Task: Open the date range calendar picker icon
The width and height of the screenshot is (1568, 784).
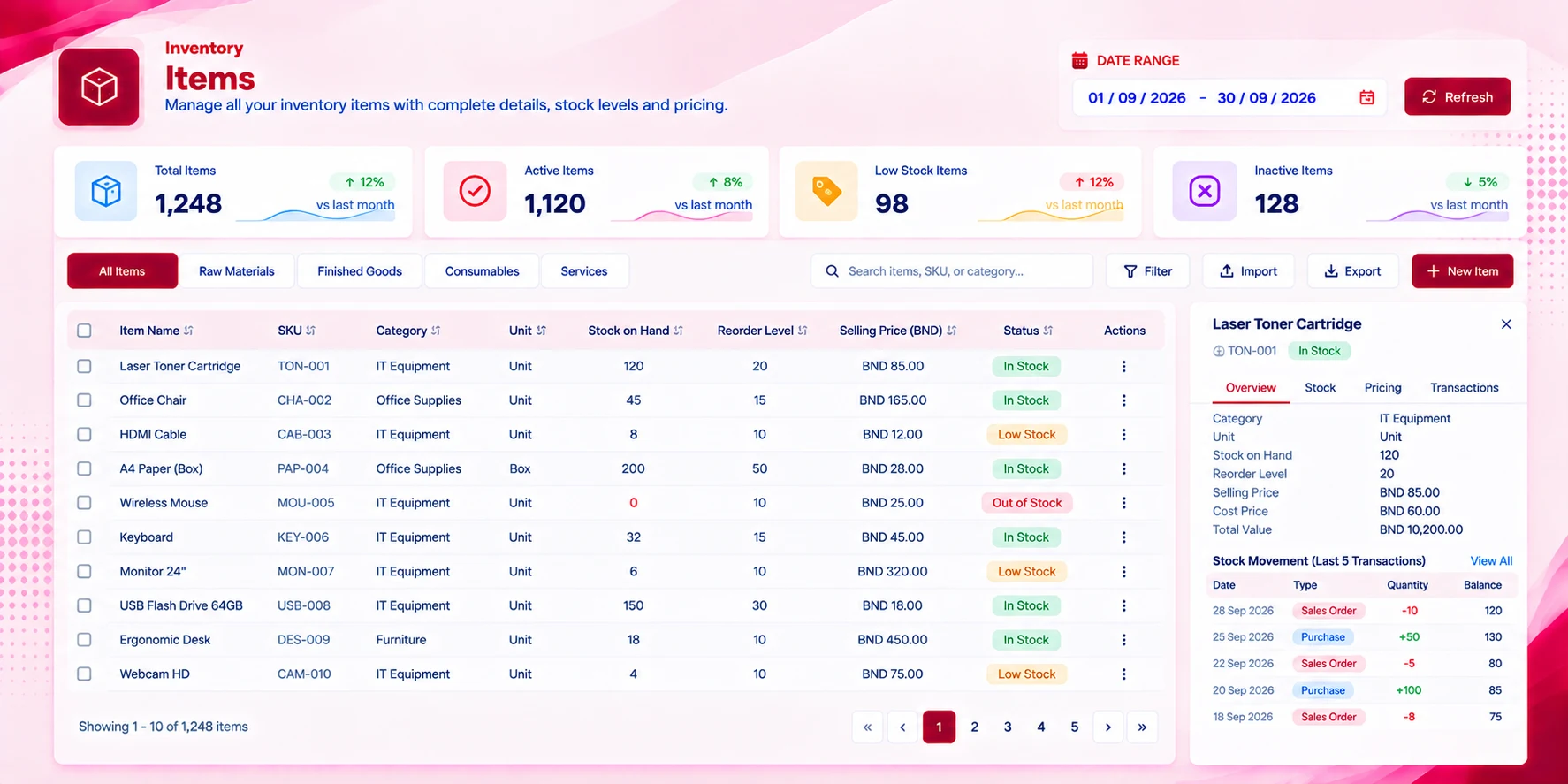Action: coord(1366,97)
